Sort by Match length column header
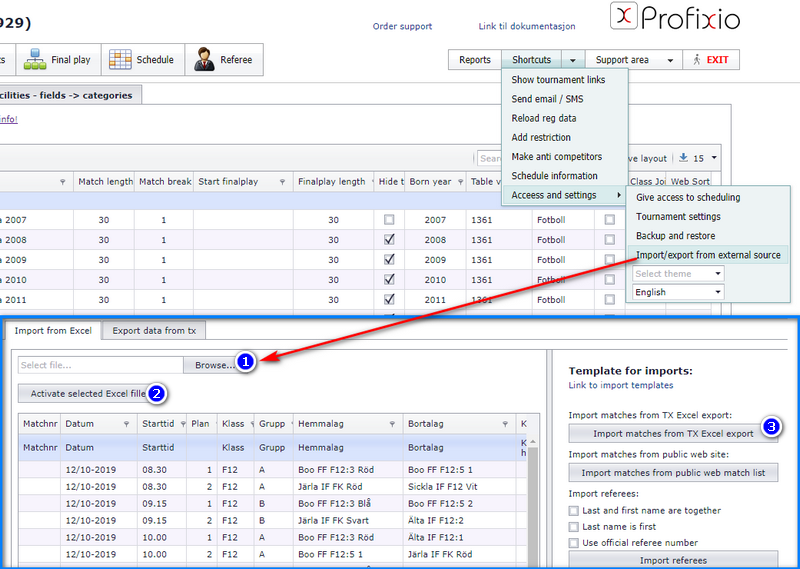The image size is (800, 569). pyautogui.click(x=105, y=182)
